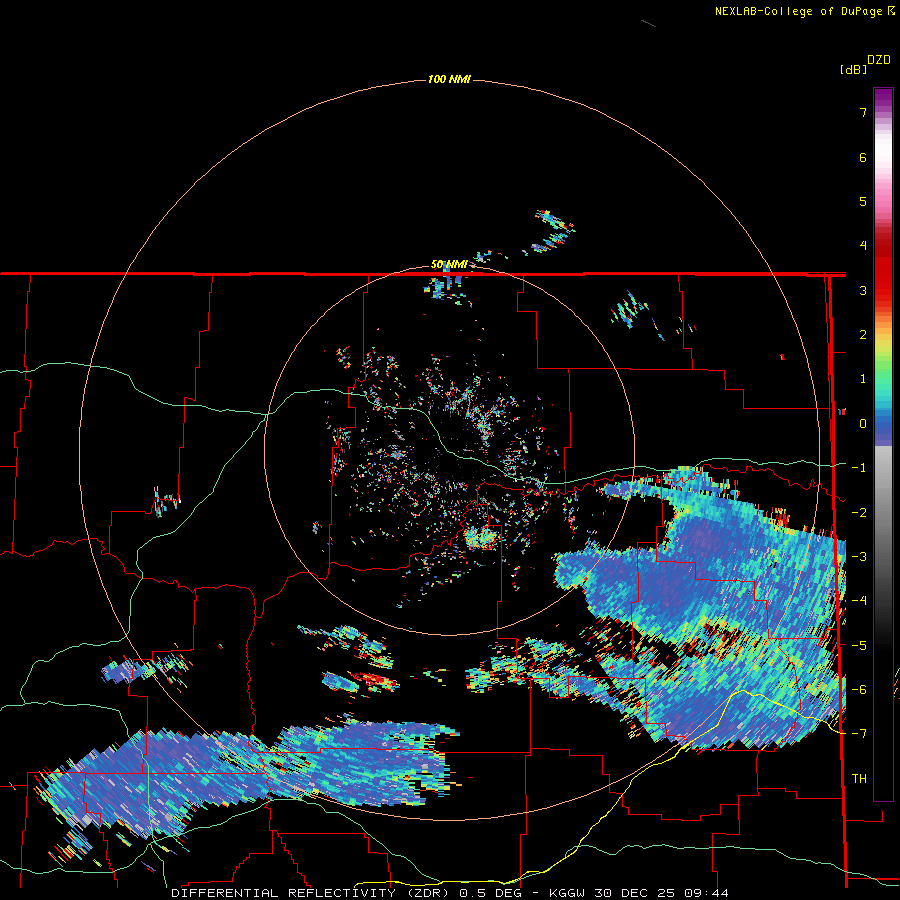Click the 100 NMI range ring label
This screenshot has height=900, width=900.
(x=449, y=79)
